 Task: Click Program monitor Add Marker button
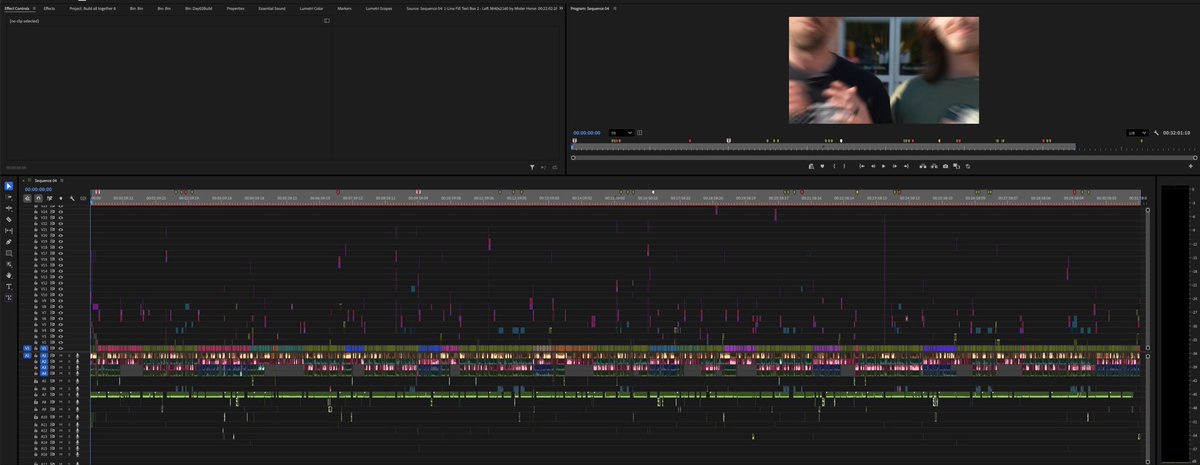822,166
